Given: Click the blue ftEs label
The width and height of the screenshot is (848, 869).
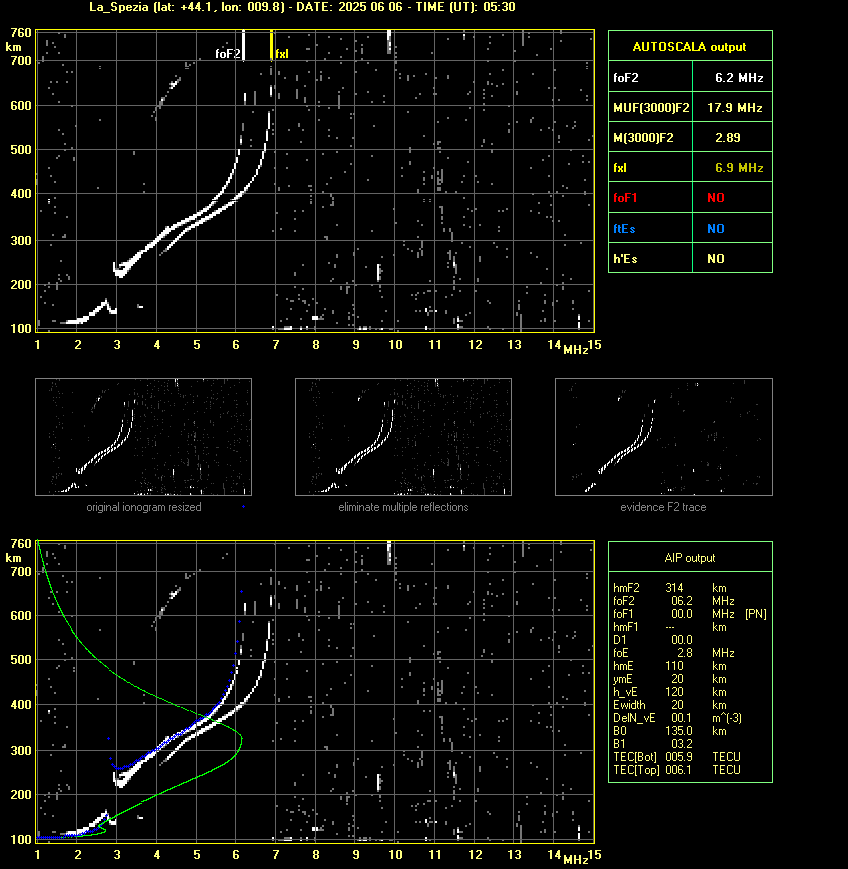Looking at the screenshot, I should 624,229.
